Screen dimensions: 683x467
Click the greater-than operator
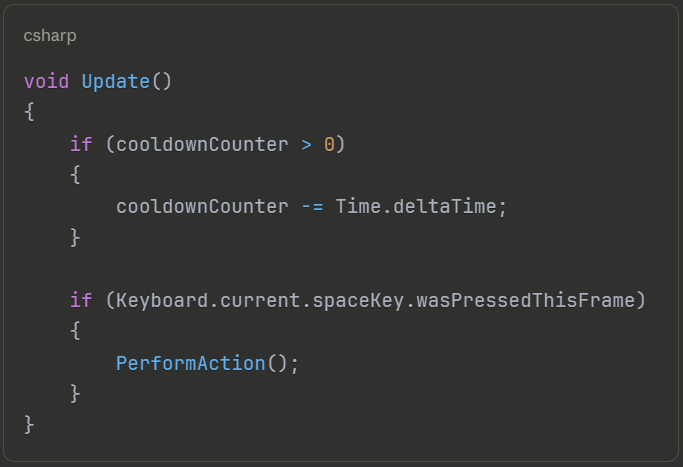click(x=306, y=144)
